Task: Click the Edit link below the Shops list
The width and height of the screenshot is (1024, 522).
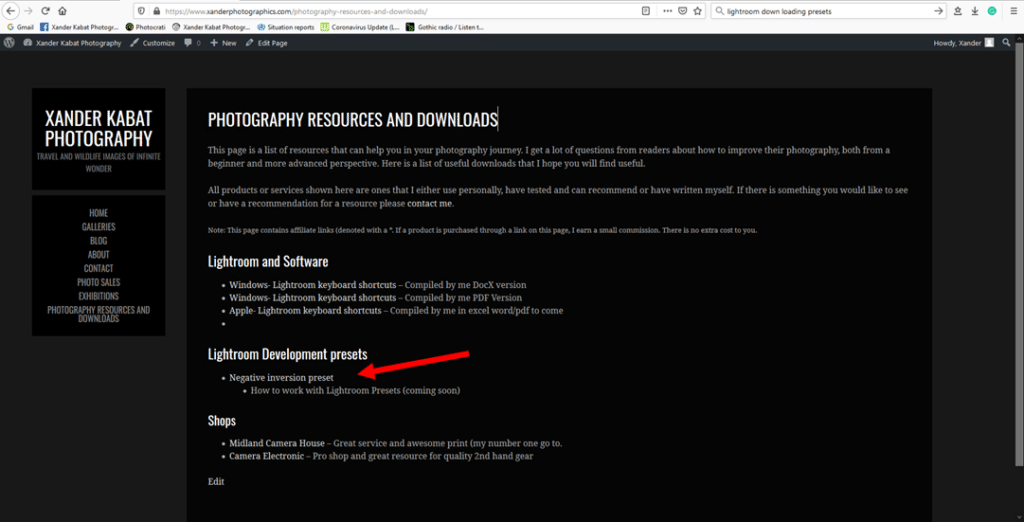Action: (216, 482)
